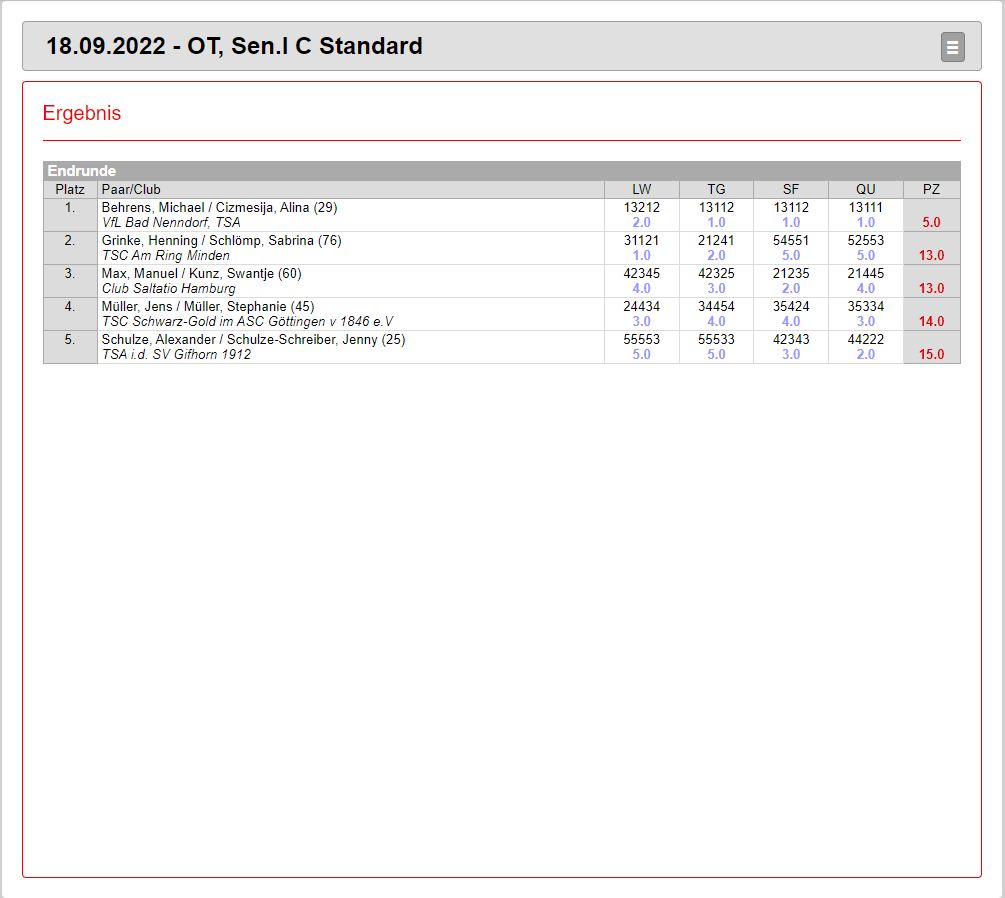Click the SF column header
1005x898 pixels.
(x=791, y=189)
